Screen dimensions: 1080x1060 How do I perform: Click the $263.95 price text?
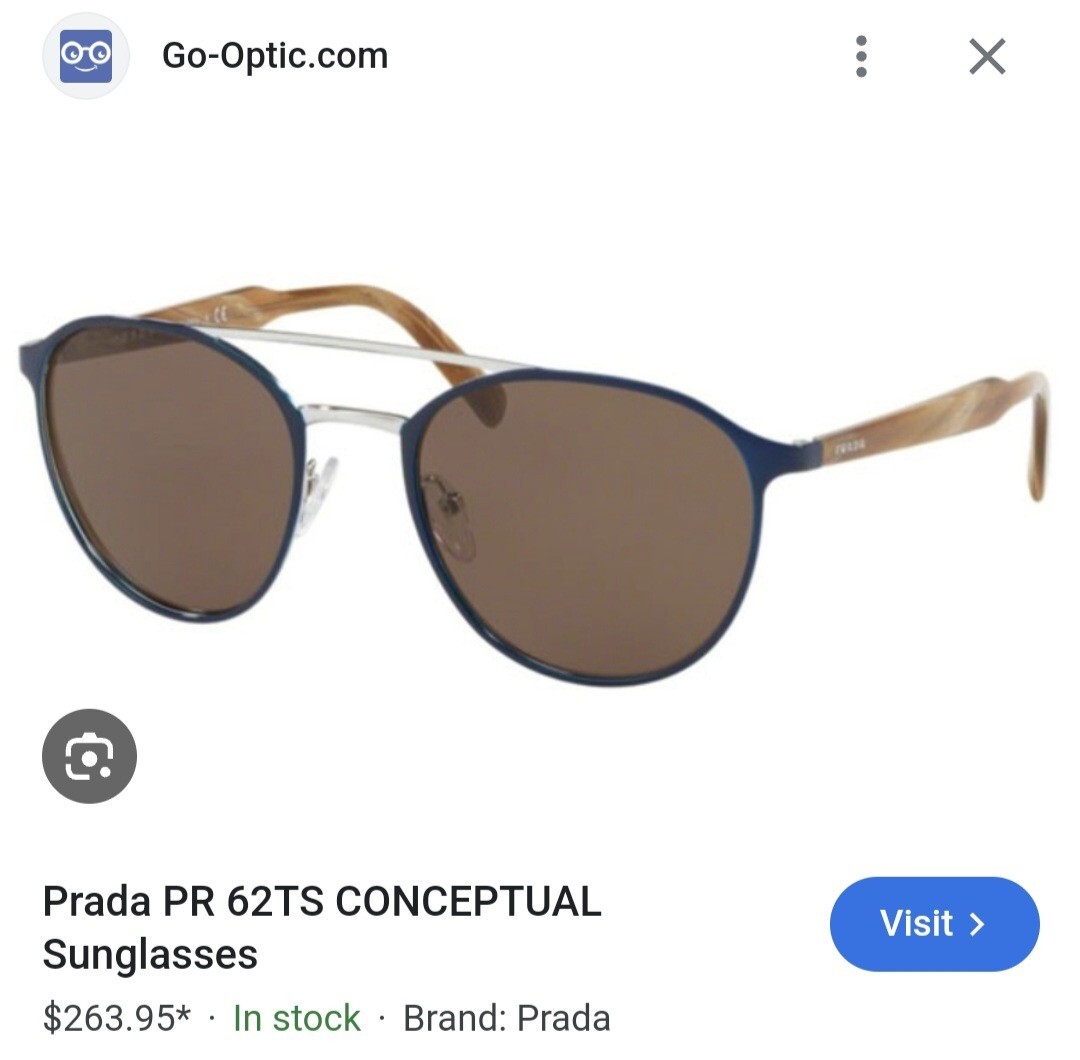coord(116,1018)
